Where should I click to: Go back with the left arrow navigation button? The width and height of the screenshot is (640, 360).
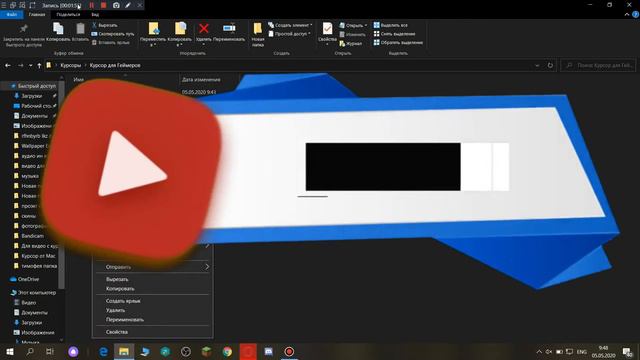point(8,65)
